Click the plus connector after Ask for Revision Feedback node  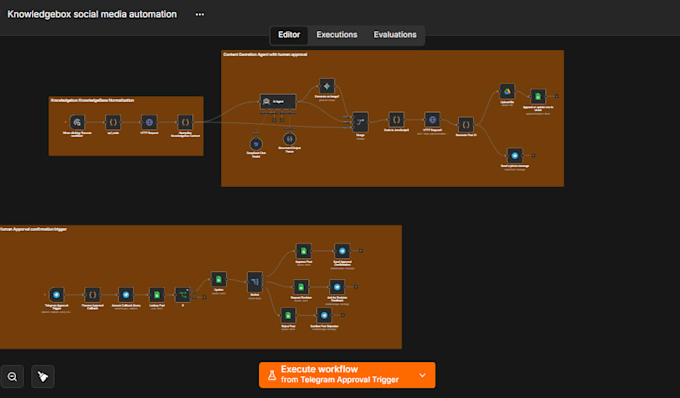(356, 287)
